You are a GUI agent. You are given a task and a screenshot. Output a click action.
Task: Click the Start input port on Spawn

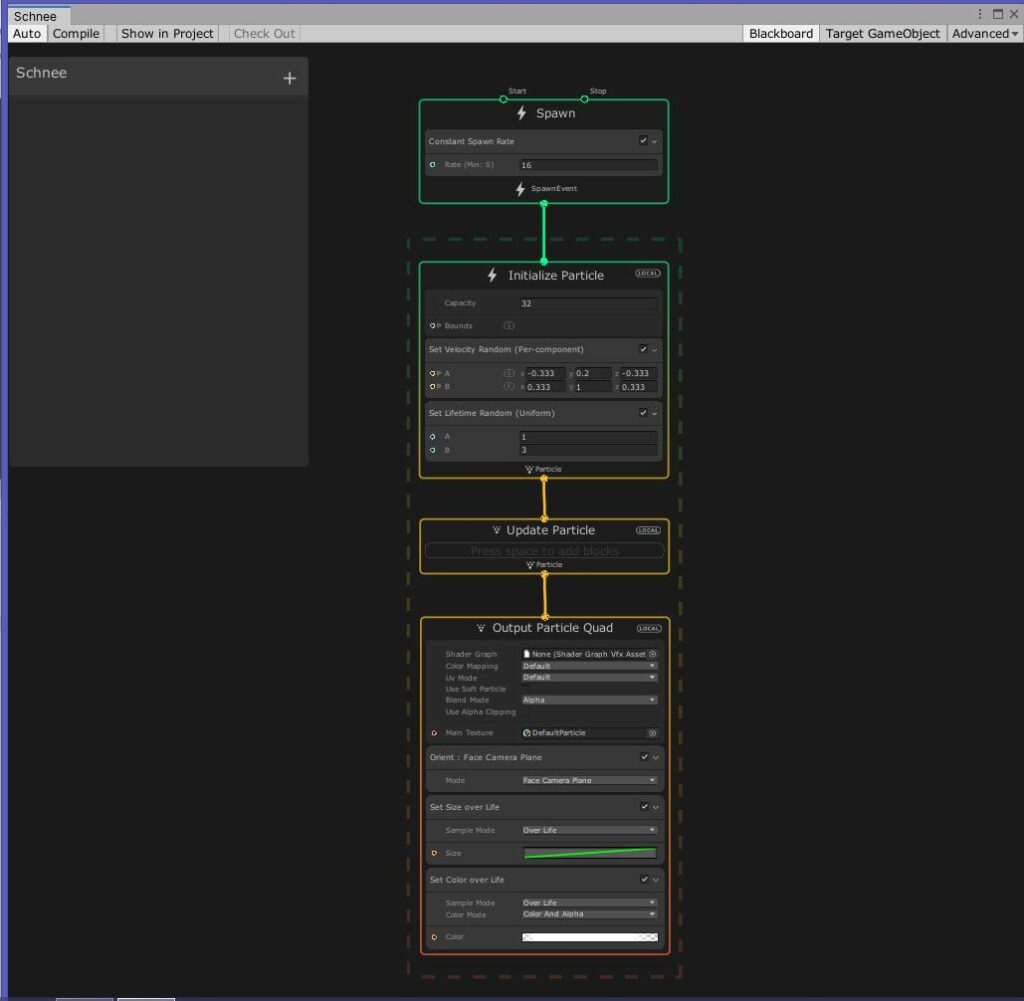504,99
